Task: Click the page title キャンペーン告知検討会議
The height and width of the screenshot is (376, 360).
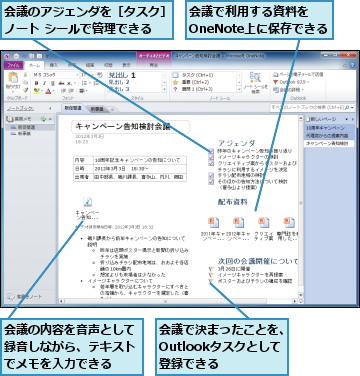Action: (x=123, y=127)
